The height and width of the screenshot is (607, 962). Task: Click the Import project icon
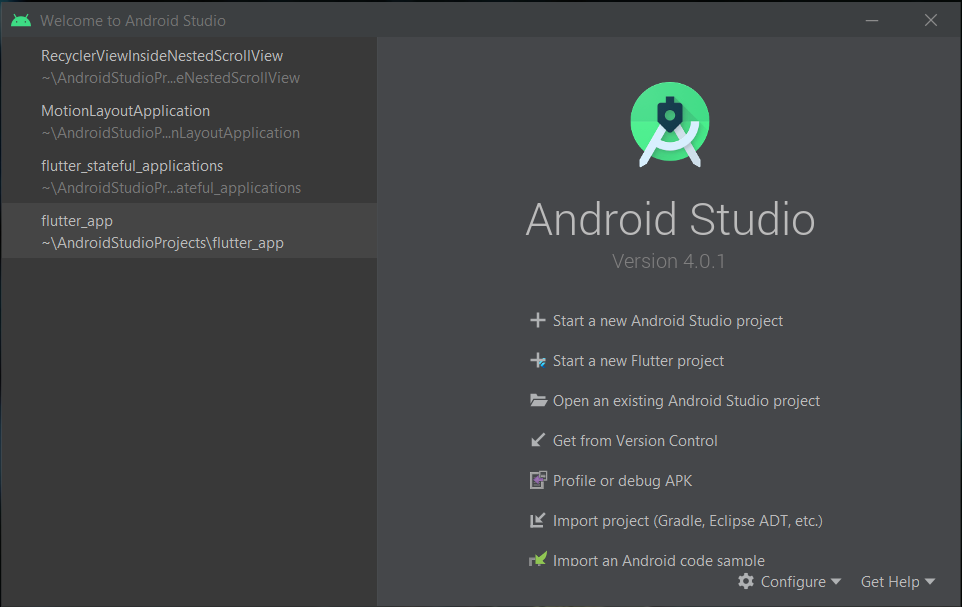point(537,520)
